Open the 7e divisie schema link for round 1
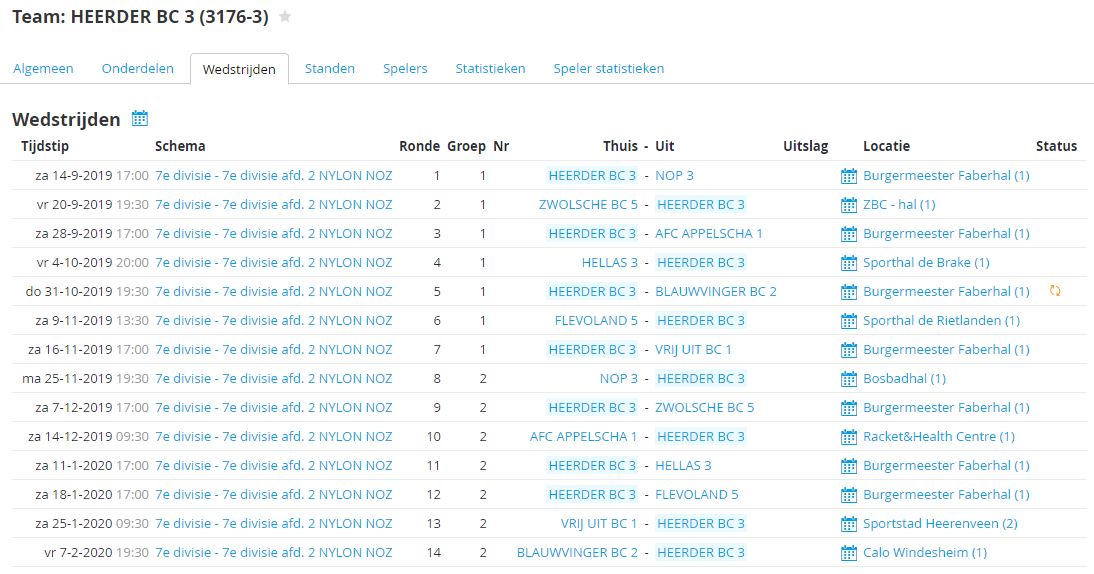Viewport: 1094px width, 574px height. coord(273,176)
